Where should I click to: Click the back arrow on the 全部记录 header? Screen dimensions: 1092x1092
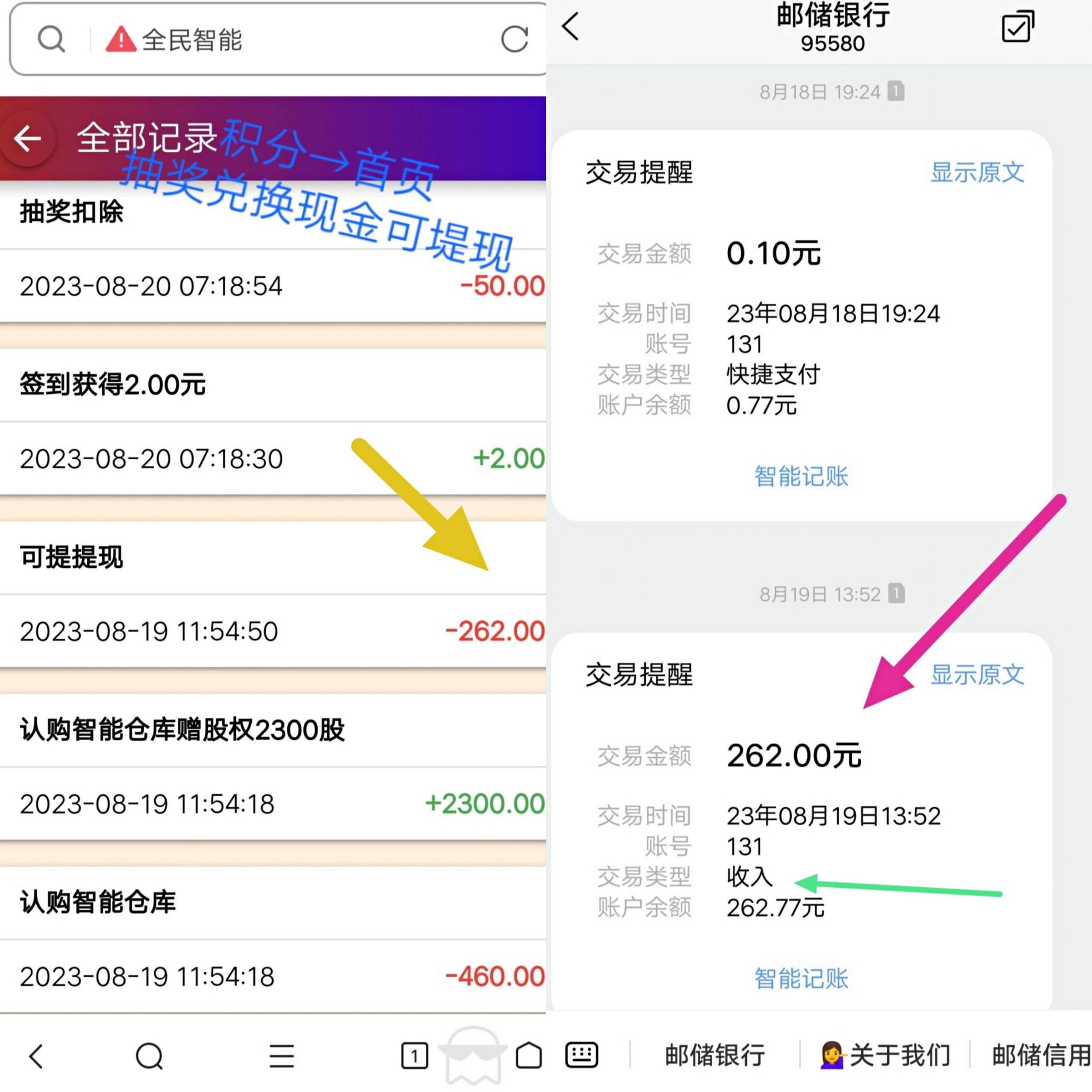pyautogui.click(x=28, y=139)
